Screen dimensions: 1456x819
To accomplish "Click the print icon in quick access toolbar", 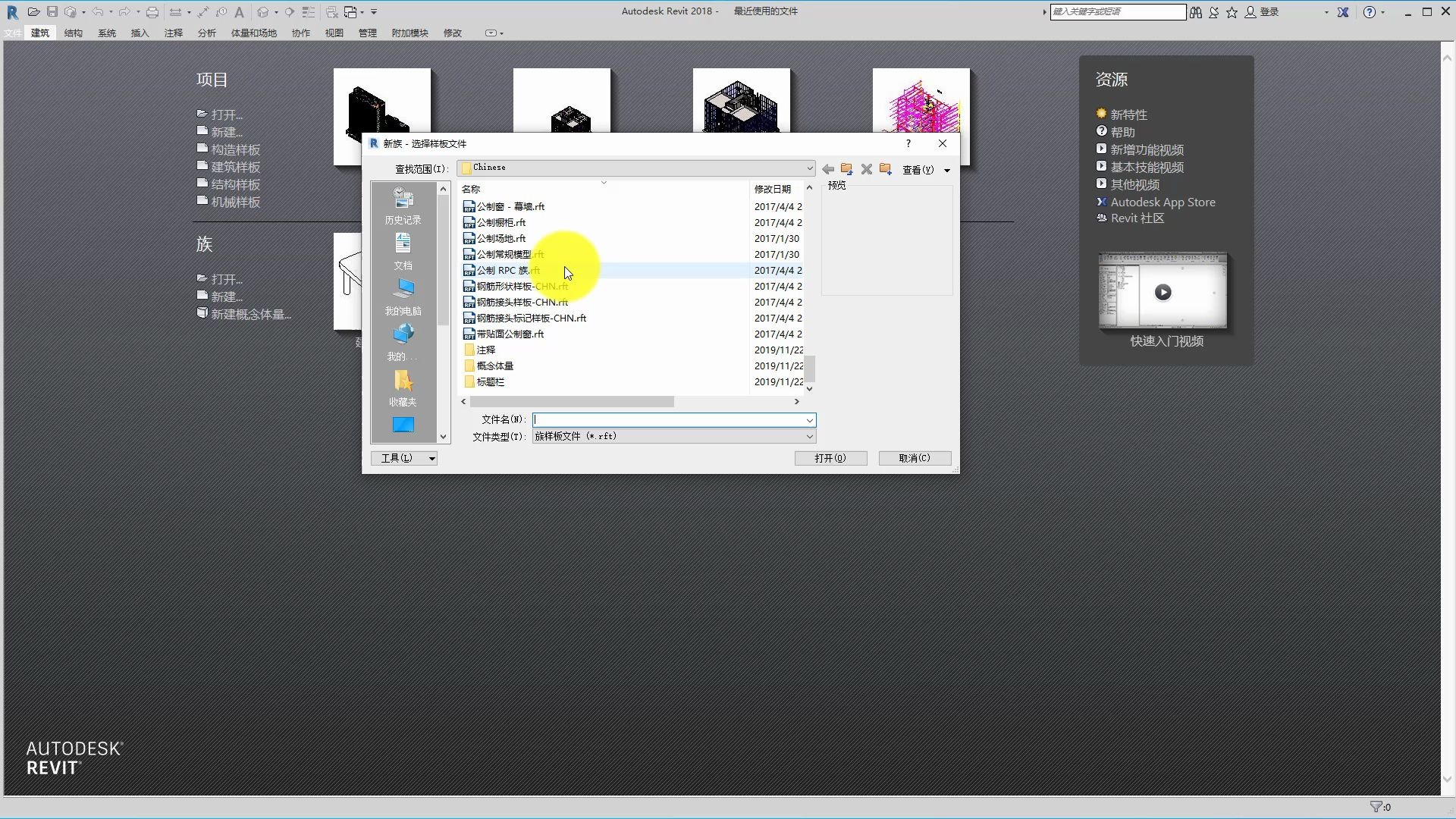I will coord(152,12).
